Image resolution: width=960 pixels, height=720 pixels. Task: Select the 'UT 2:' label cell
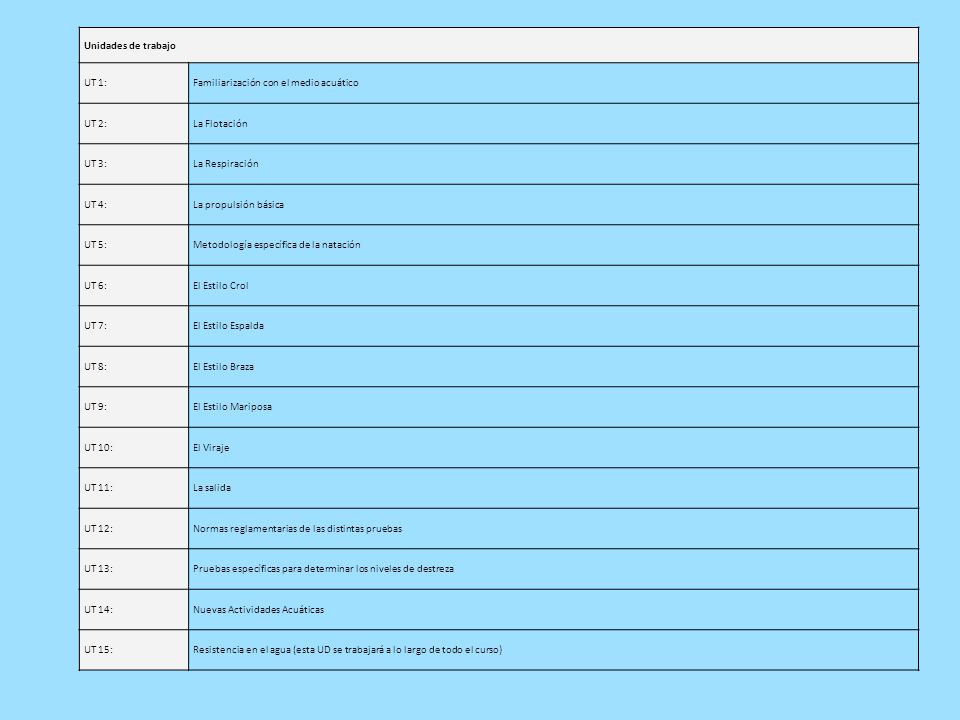(134, 124)
